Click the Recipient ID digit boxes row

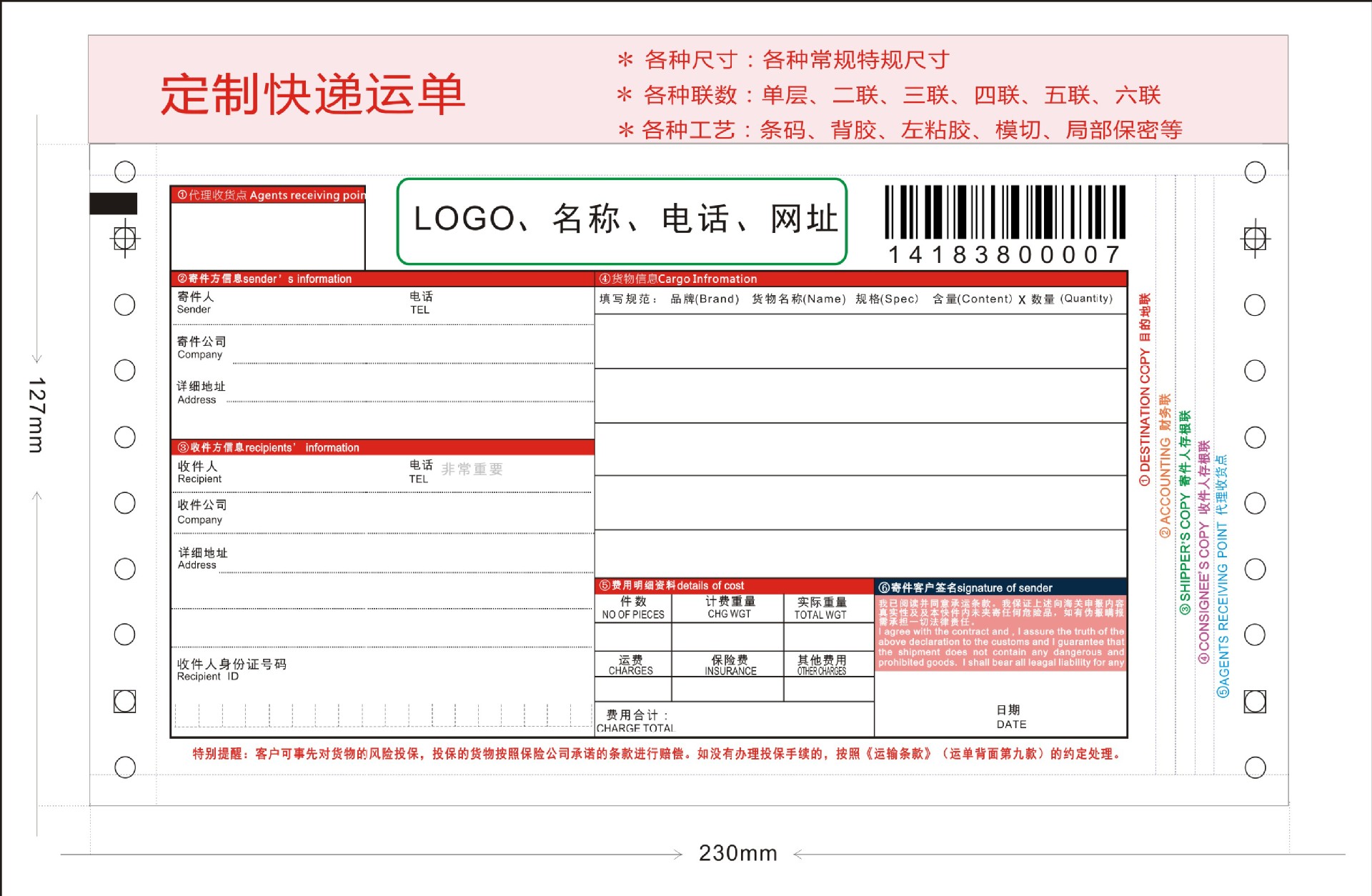(382, 715)
